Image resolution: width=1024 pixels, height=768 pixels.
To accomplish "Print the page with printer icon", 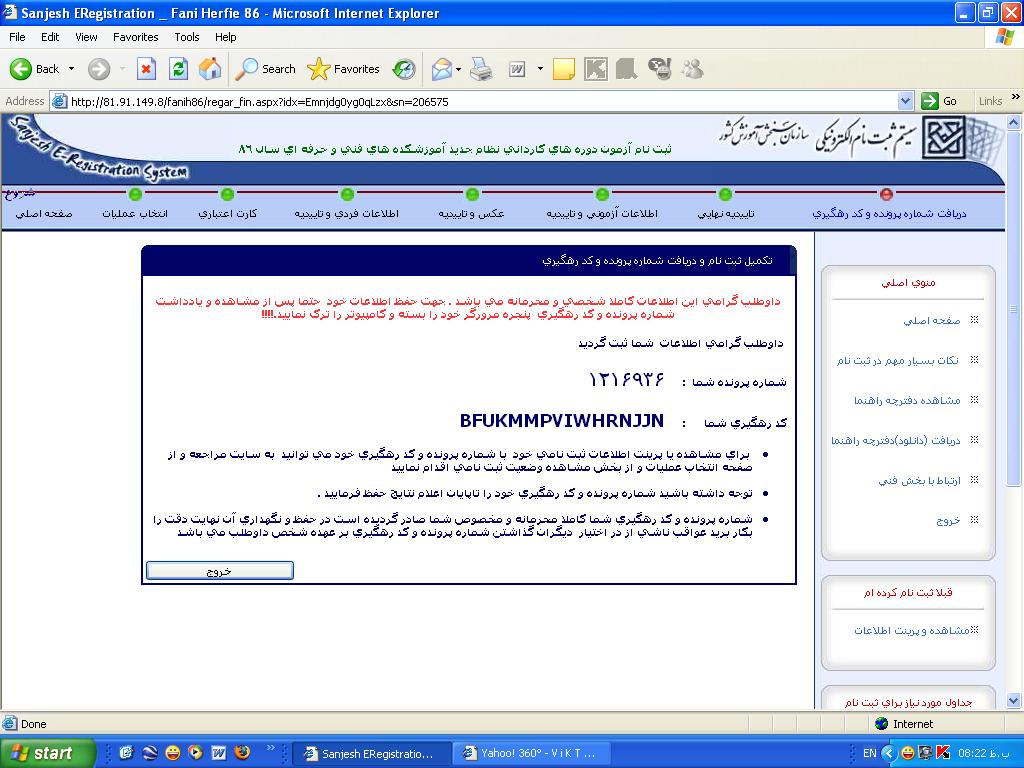I will coord(481,69).
